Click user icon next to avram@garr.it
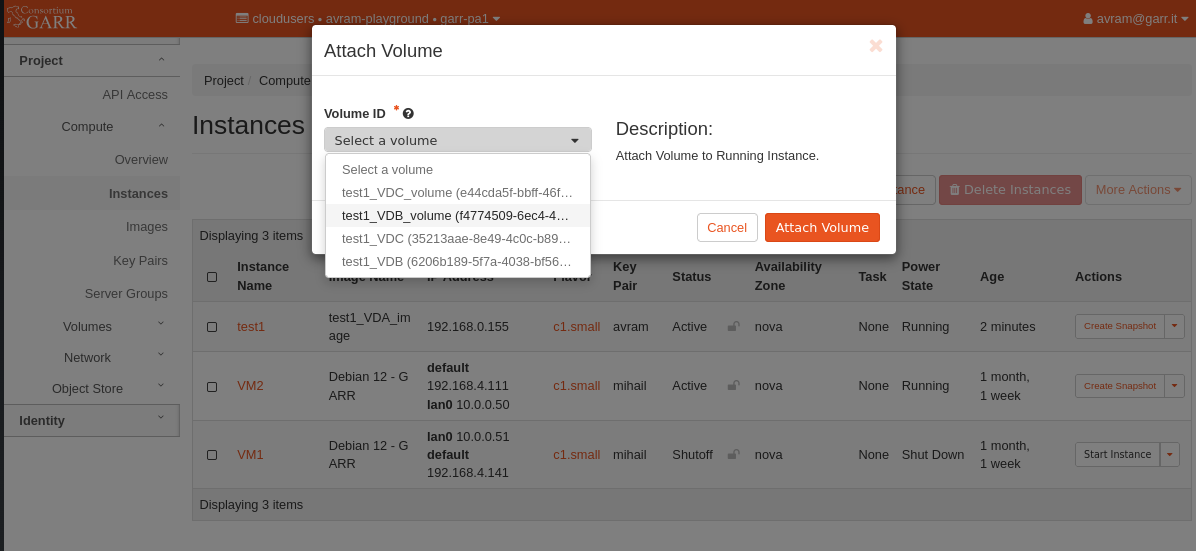This screenshot has width=1196, height=551. click(x=1088, y=18)
